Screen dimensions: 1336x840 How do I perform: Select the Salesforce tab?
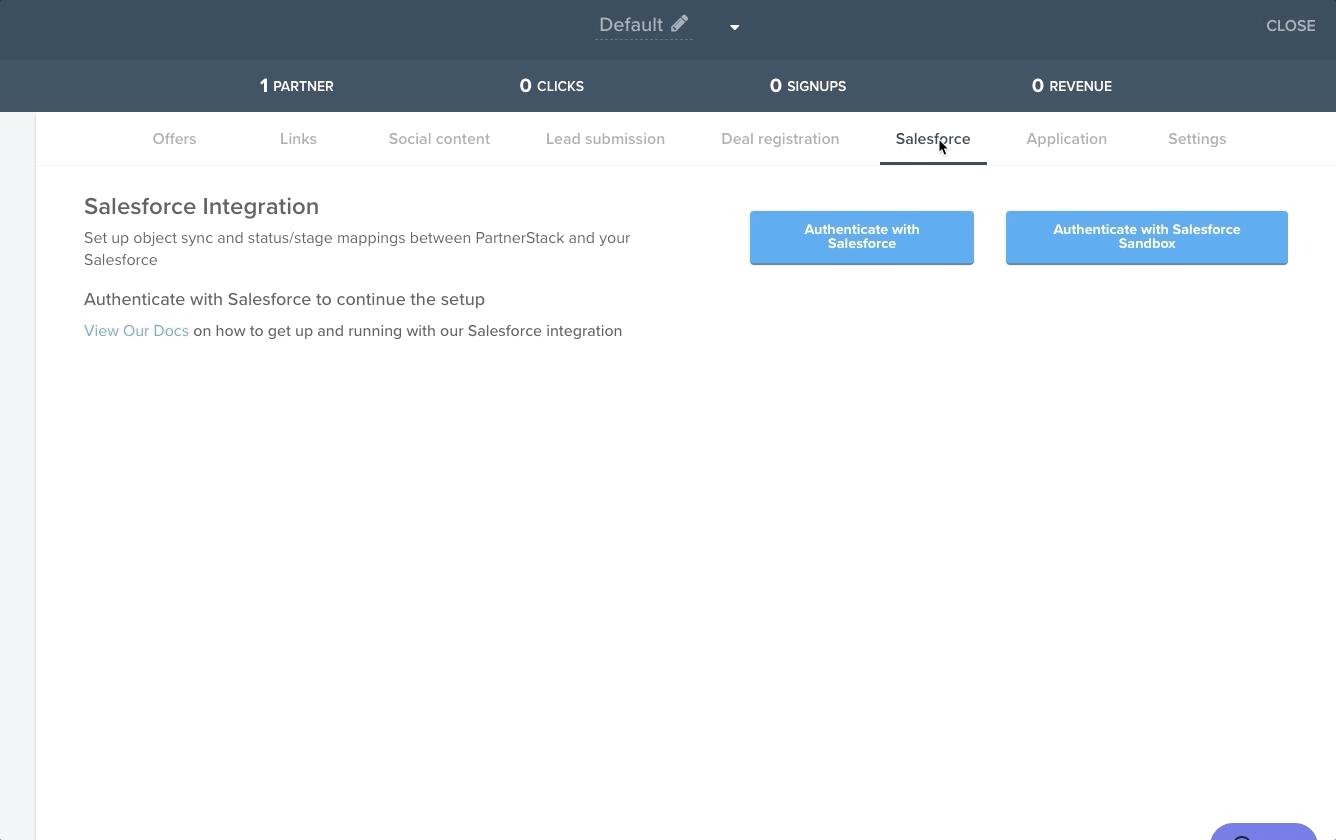coord(932,139)
